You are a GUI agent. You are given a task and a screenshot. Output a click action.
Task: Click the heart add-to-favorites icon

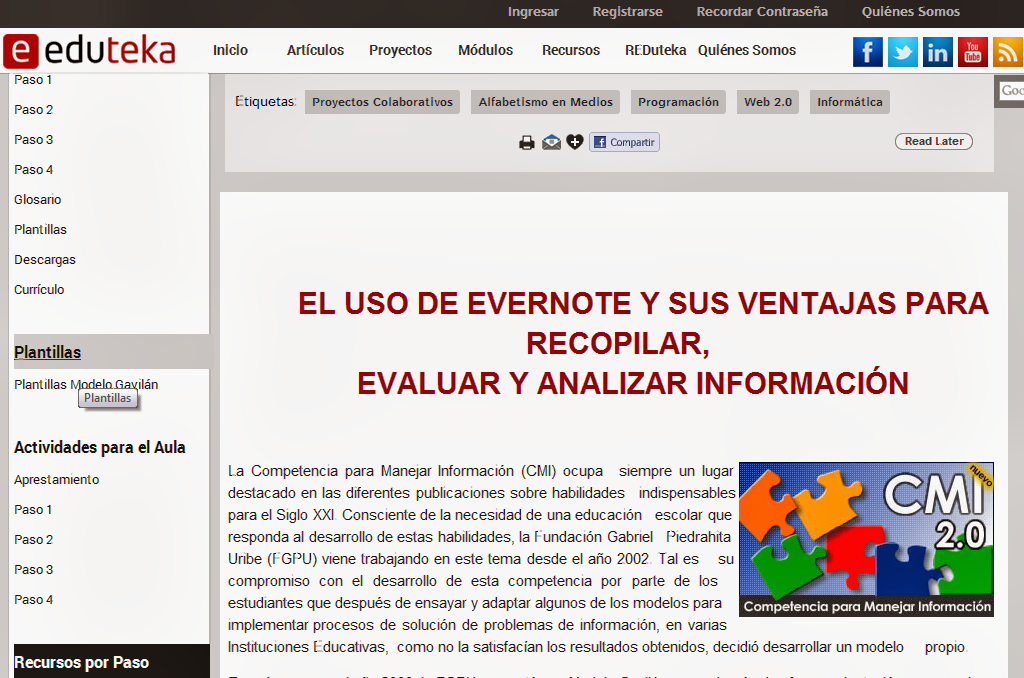point(574,142)
